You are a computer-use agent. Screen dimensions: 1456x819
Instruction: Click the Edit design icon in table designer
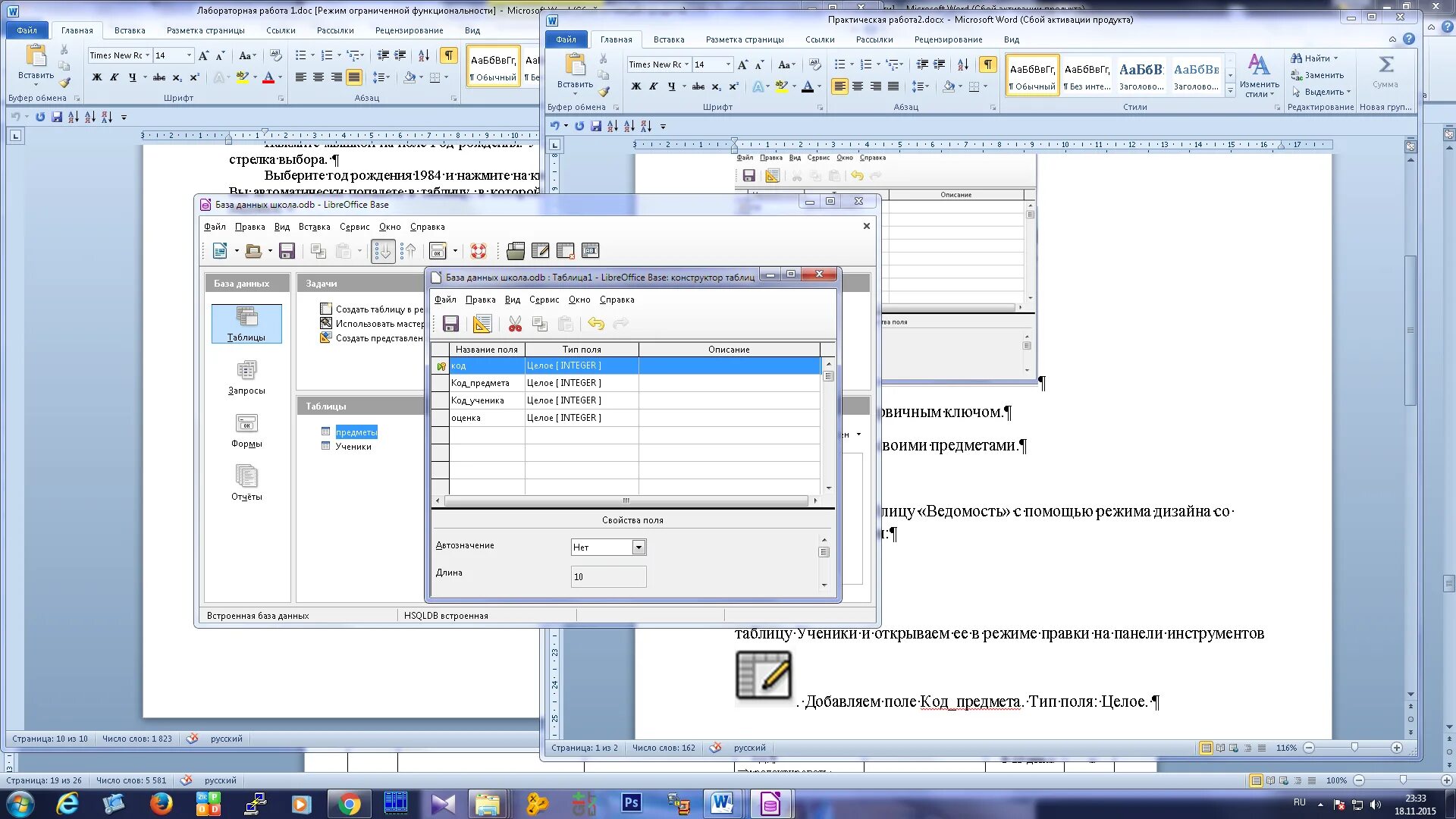coord(482,325)
